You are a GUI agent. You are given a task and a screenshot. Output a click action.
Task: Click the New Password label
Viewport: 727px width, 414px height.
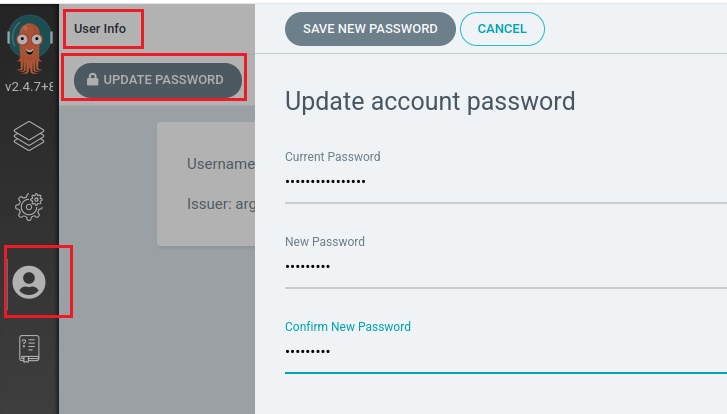pos(325,241)
